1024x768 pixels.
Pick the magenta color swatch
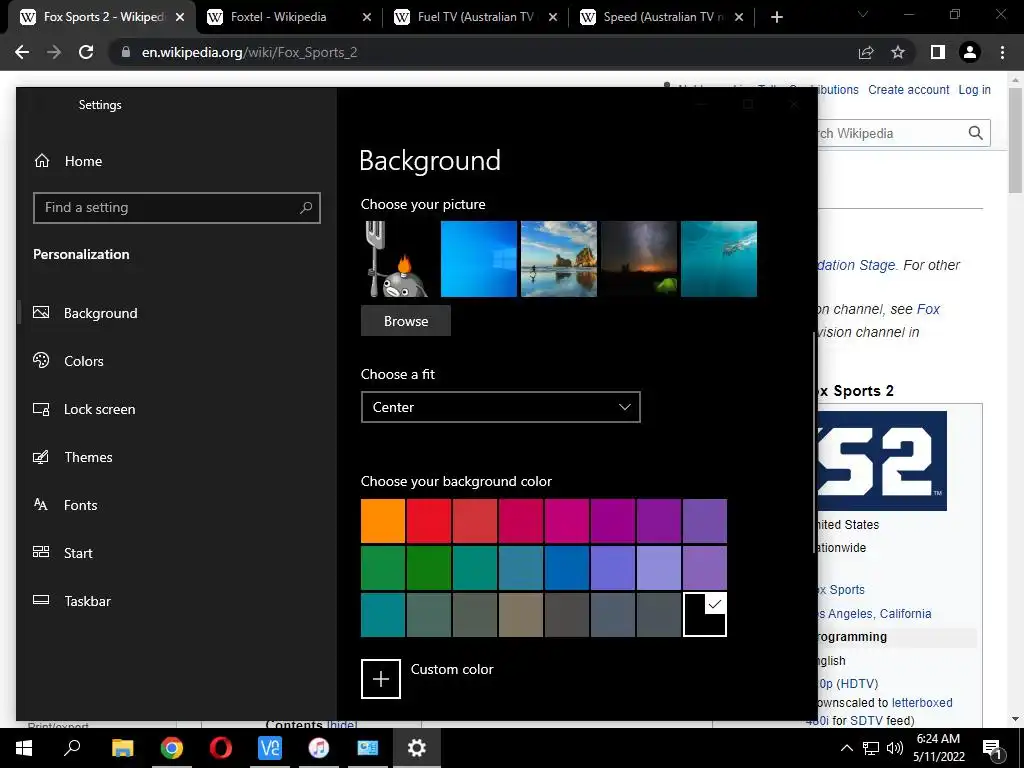pos(567,521)
